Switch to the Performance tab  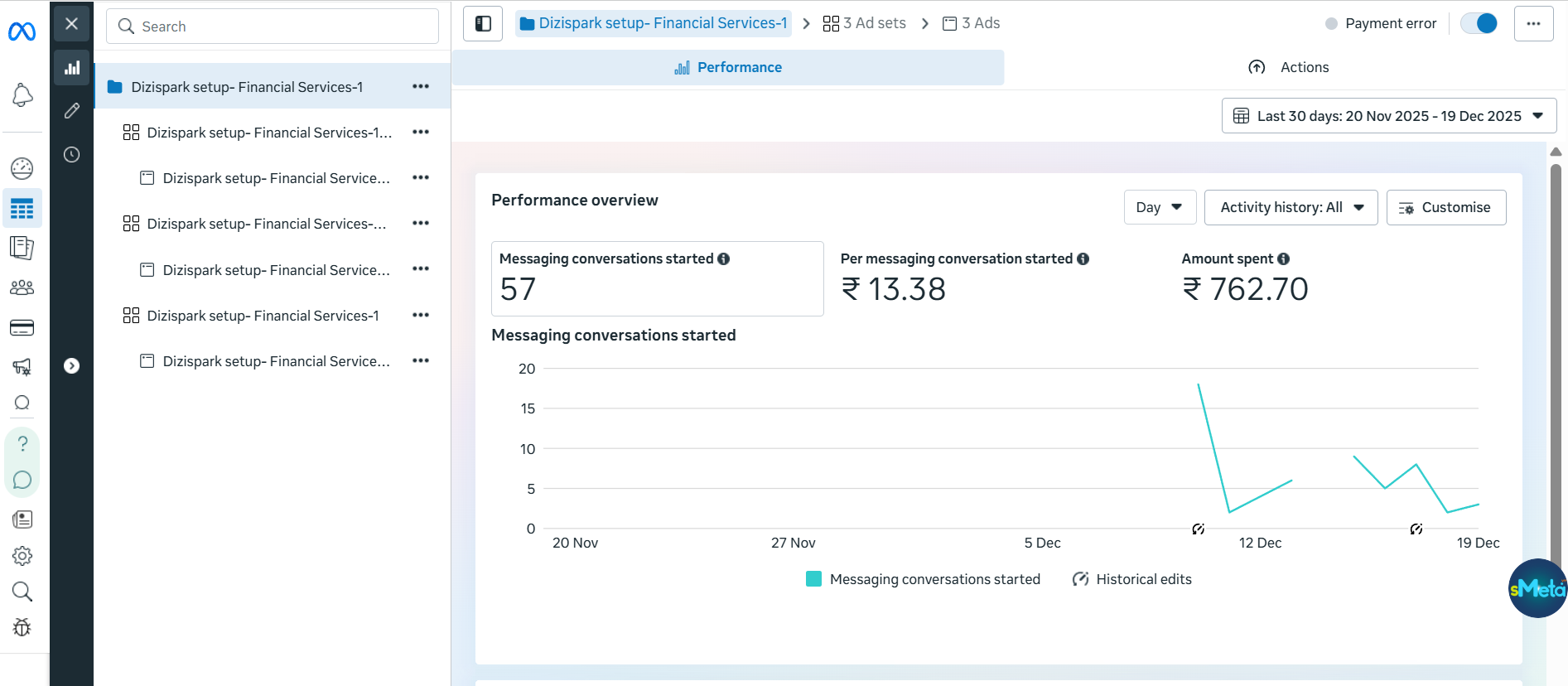(728, 67)
